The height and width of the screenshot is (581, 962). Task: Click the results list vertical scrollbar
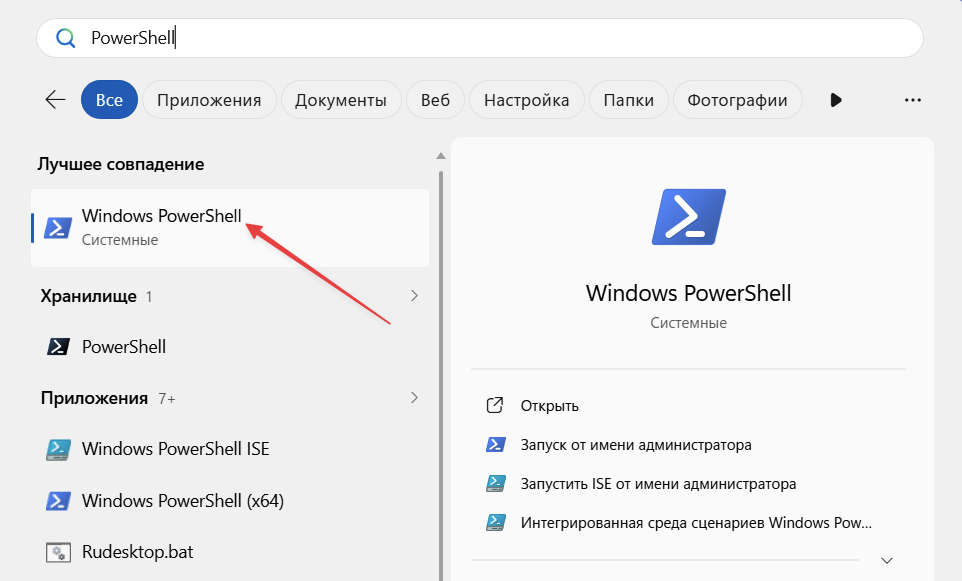point(441,375)
